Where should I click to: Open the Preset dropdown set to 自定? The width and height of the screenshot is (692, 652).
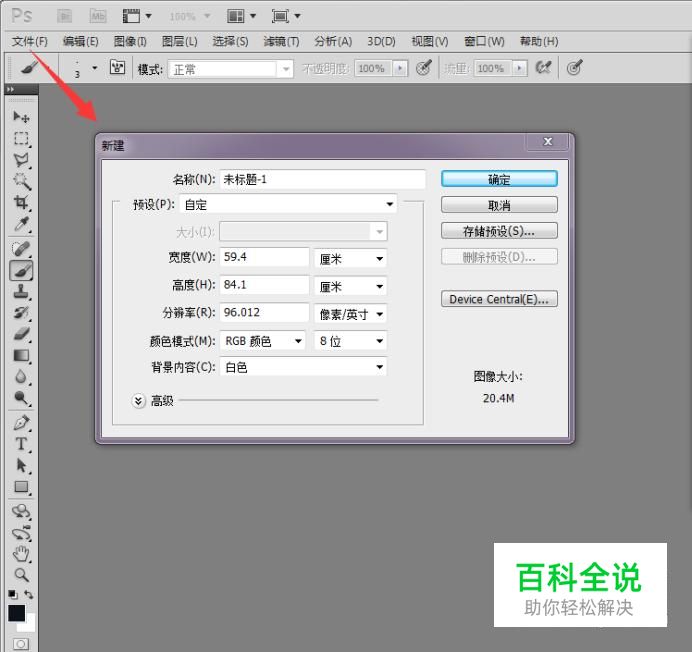coord(288,204)
